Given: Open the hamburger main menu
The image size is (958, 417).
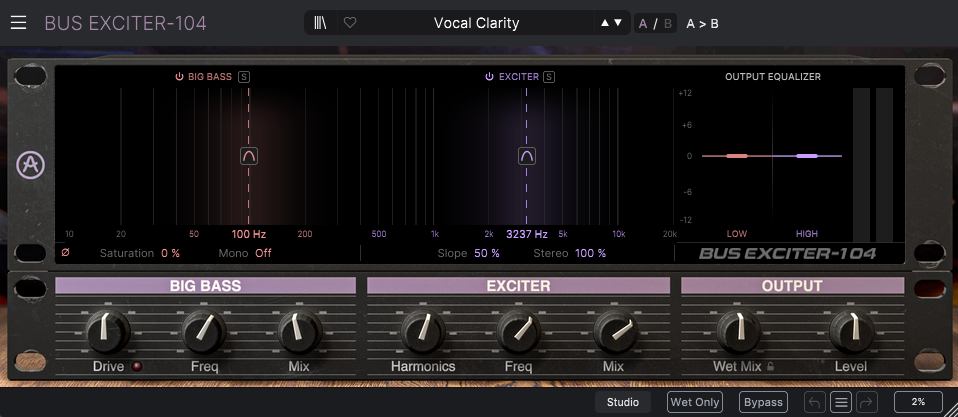Looking at the screenshot, I should (x=18, y=23).
